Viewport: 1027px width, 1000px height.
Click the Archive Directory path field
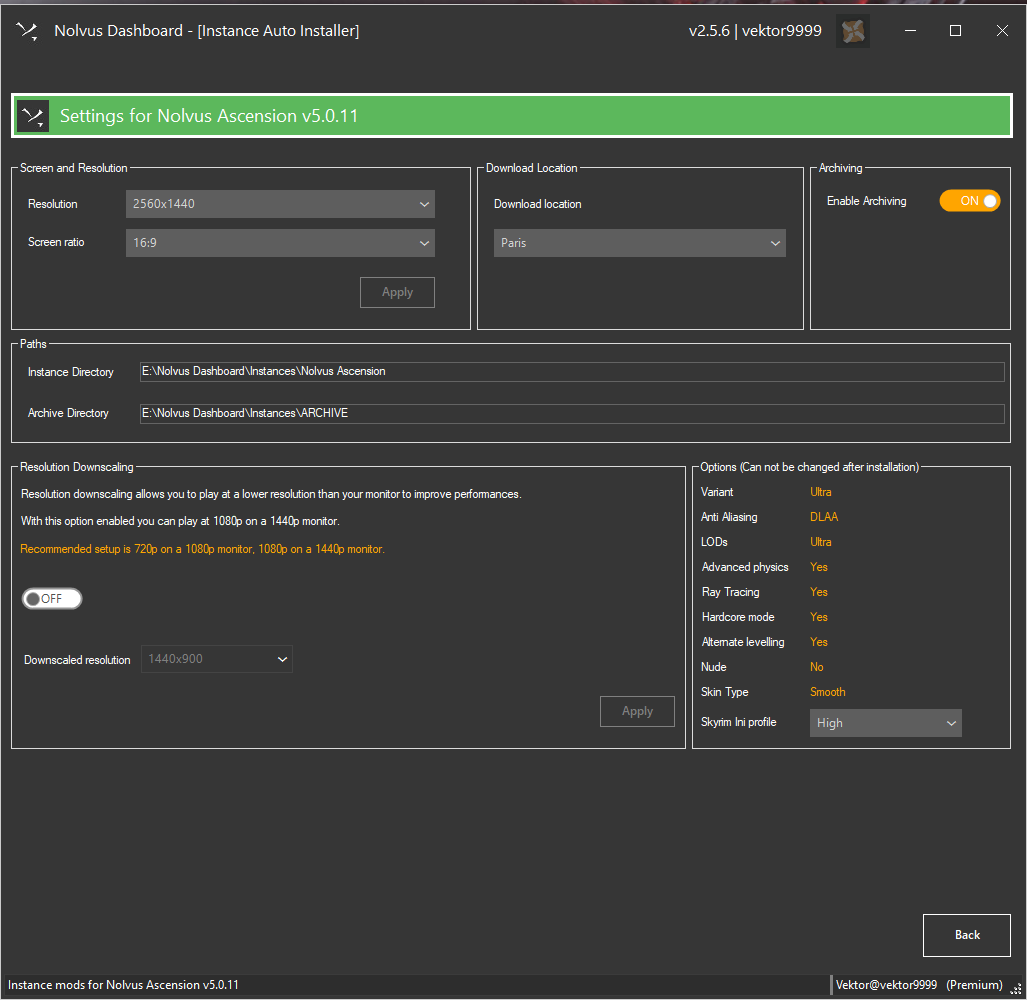click(x=572, y=413)
